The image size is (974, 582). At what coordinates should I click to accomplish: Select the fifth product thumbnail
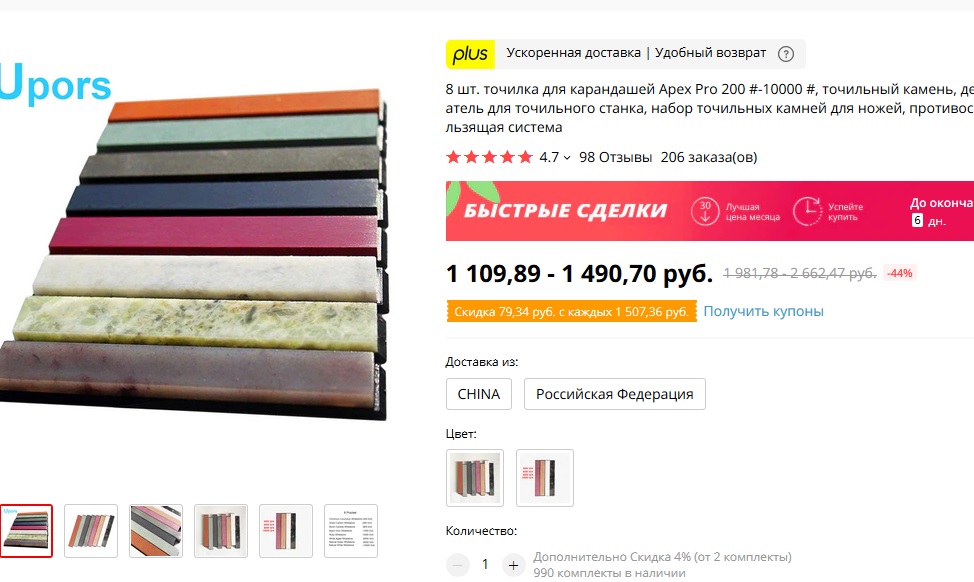[286, 531]
